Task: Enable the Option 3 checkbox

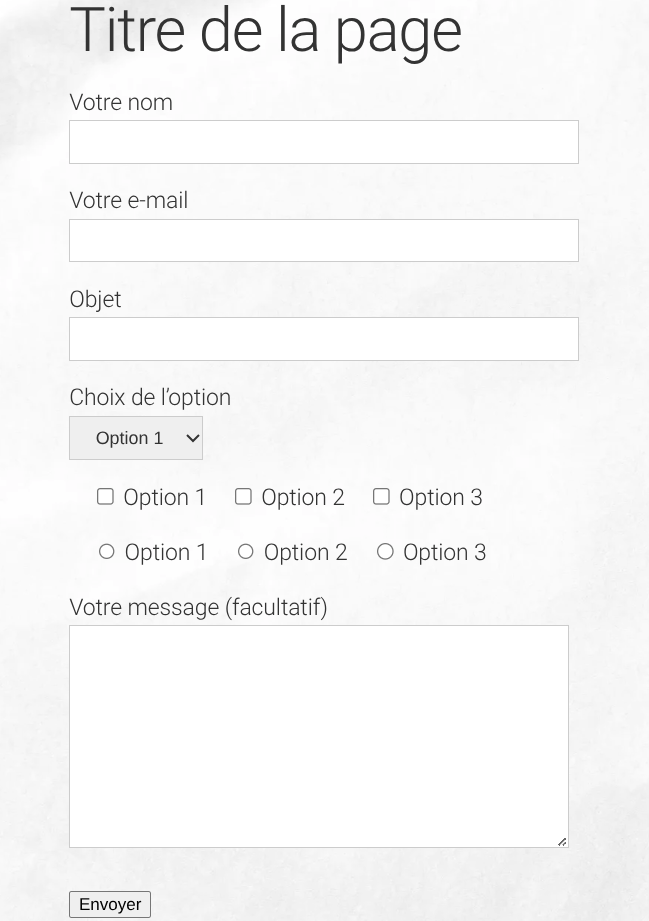Action: pyautogui.click(x=381, y=496)
